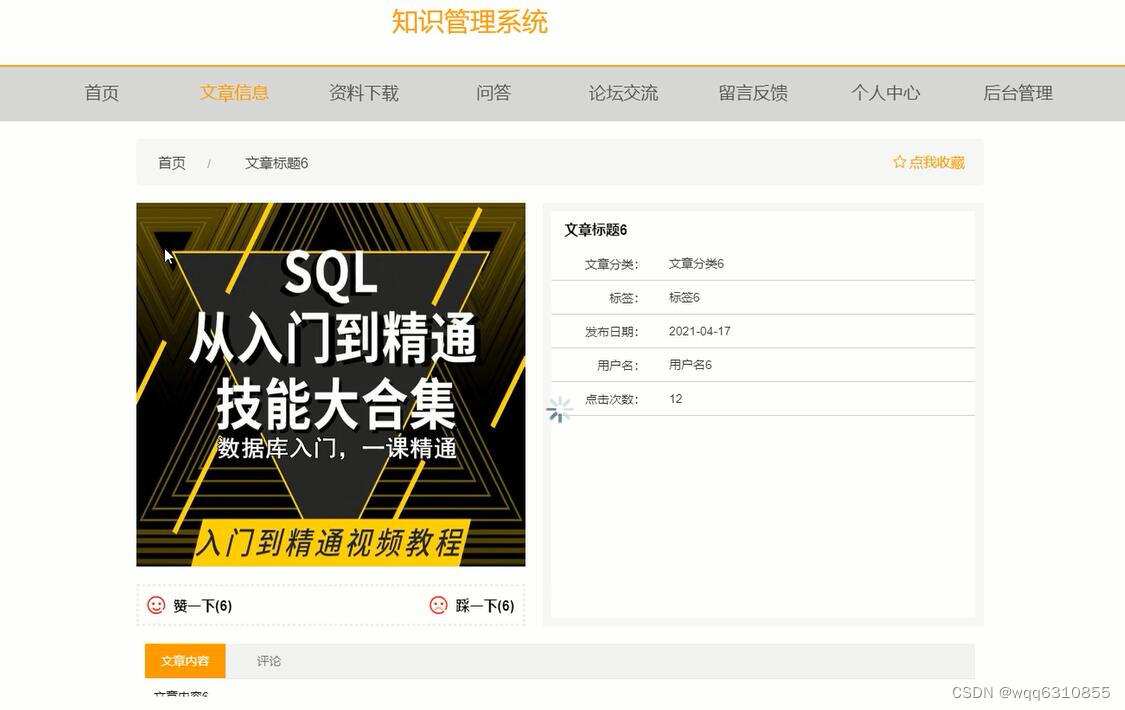The image size is (1125, 710).
Task: Open 个人中心 navigation item
Action: point(885,93)
